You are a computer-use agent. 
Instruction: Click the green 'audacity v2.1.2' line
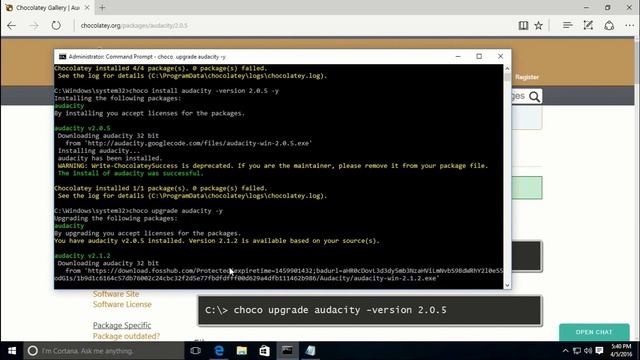(82, 256)
